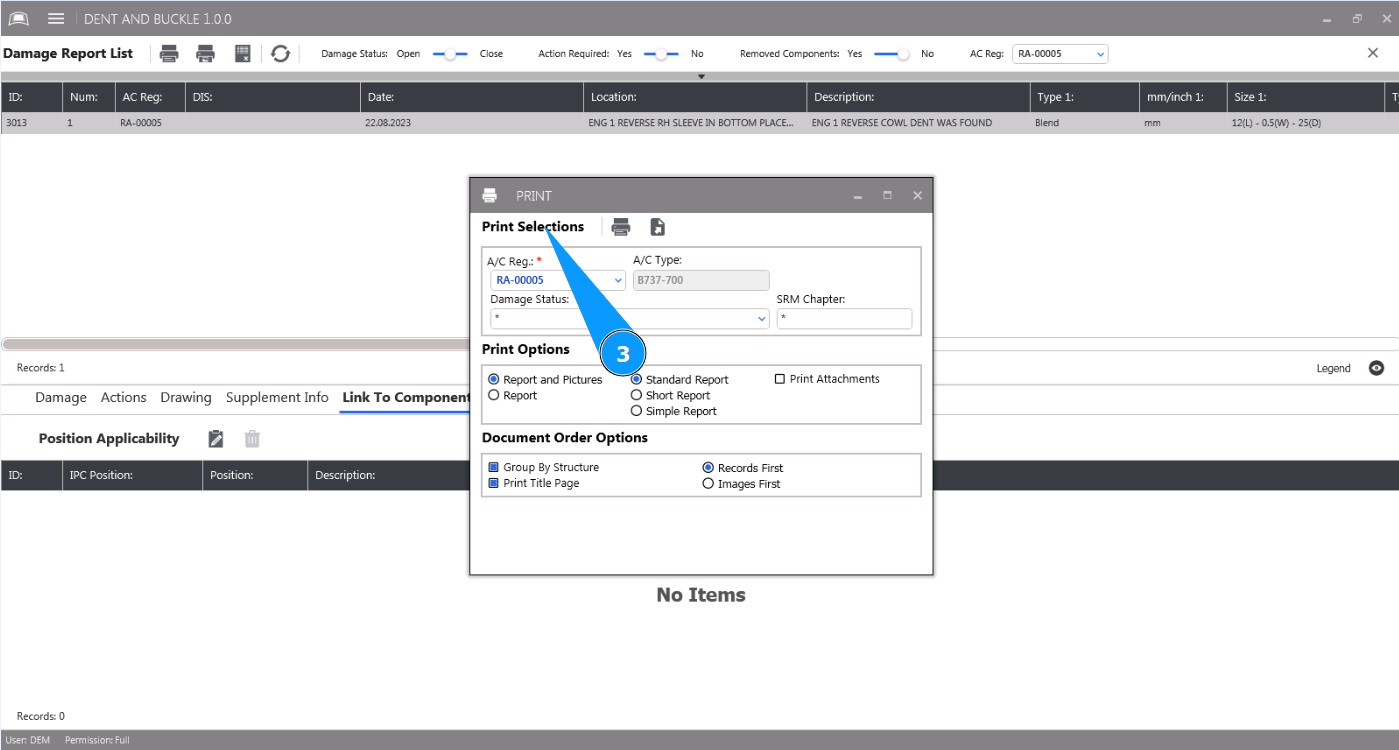Open the Supplement Info tab
Screen dimensions: 1399x750
[277, 398]
